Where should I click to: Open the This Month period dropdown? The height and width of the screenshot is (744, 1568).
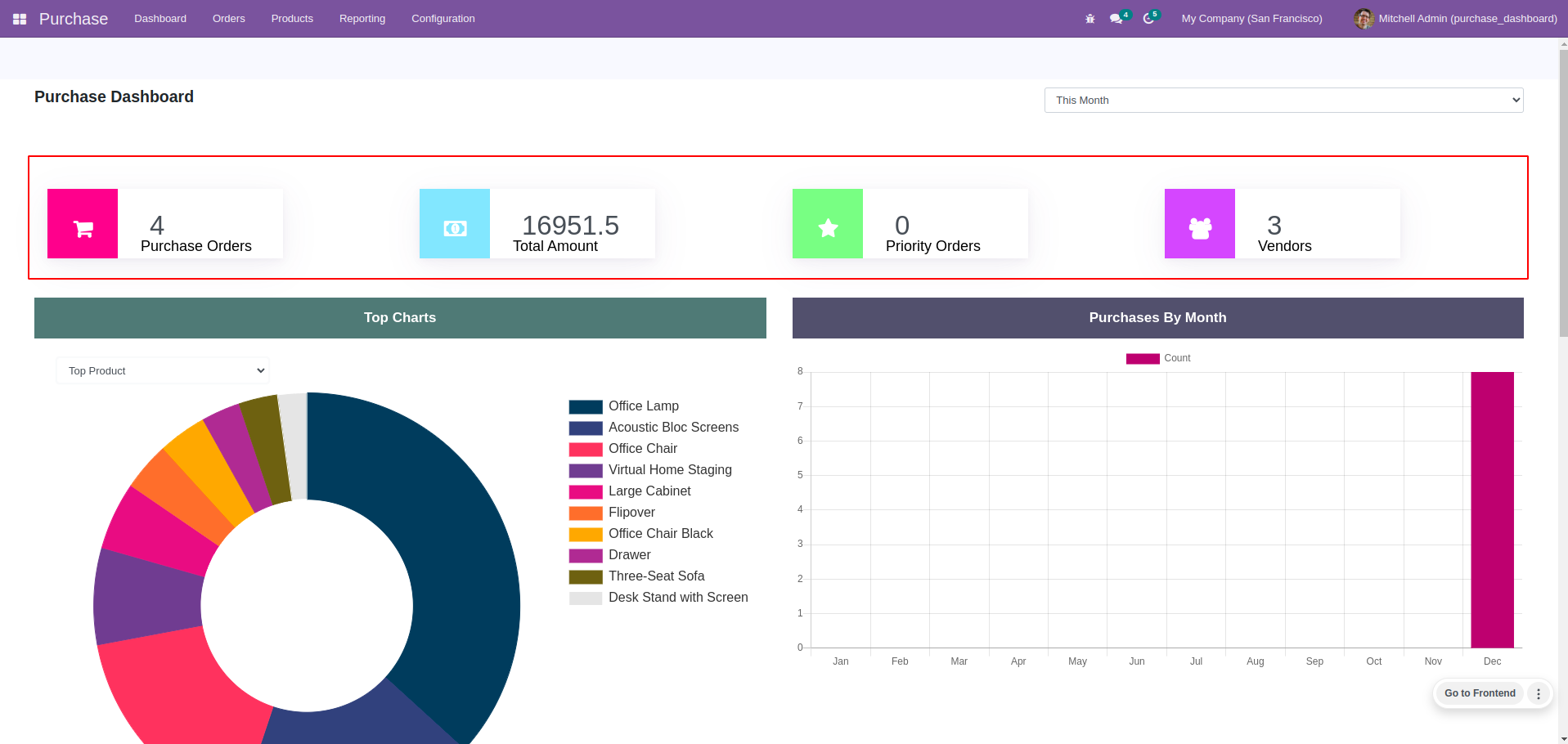1283,101
